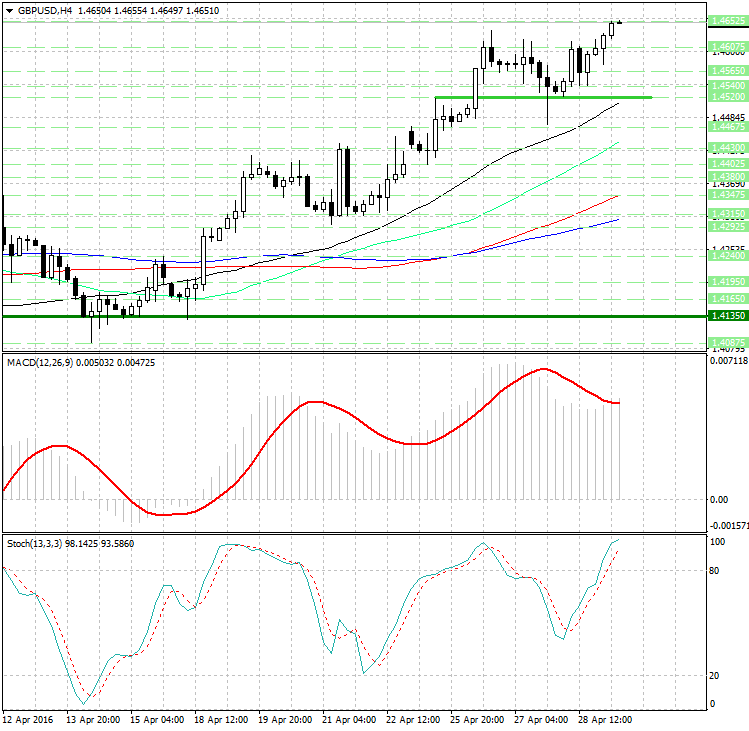The width and height of the screenshot is (749, 731).
Task: Select the 22 Apr 12:00 time marker
Action: point(413,720)
